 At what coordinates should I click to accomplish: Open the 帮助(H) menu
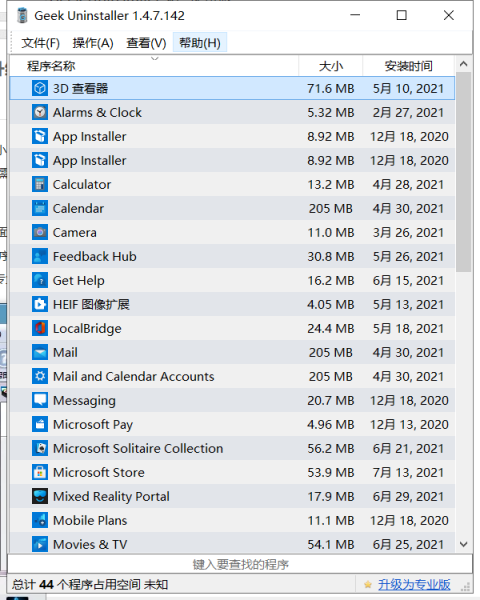200,42
